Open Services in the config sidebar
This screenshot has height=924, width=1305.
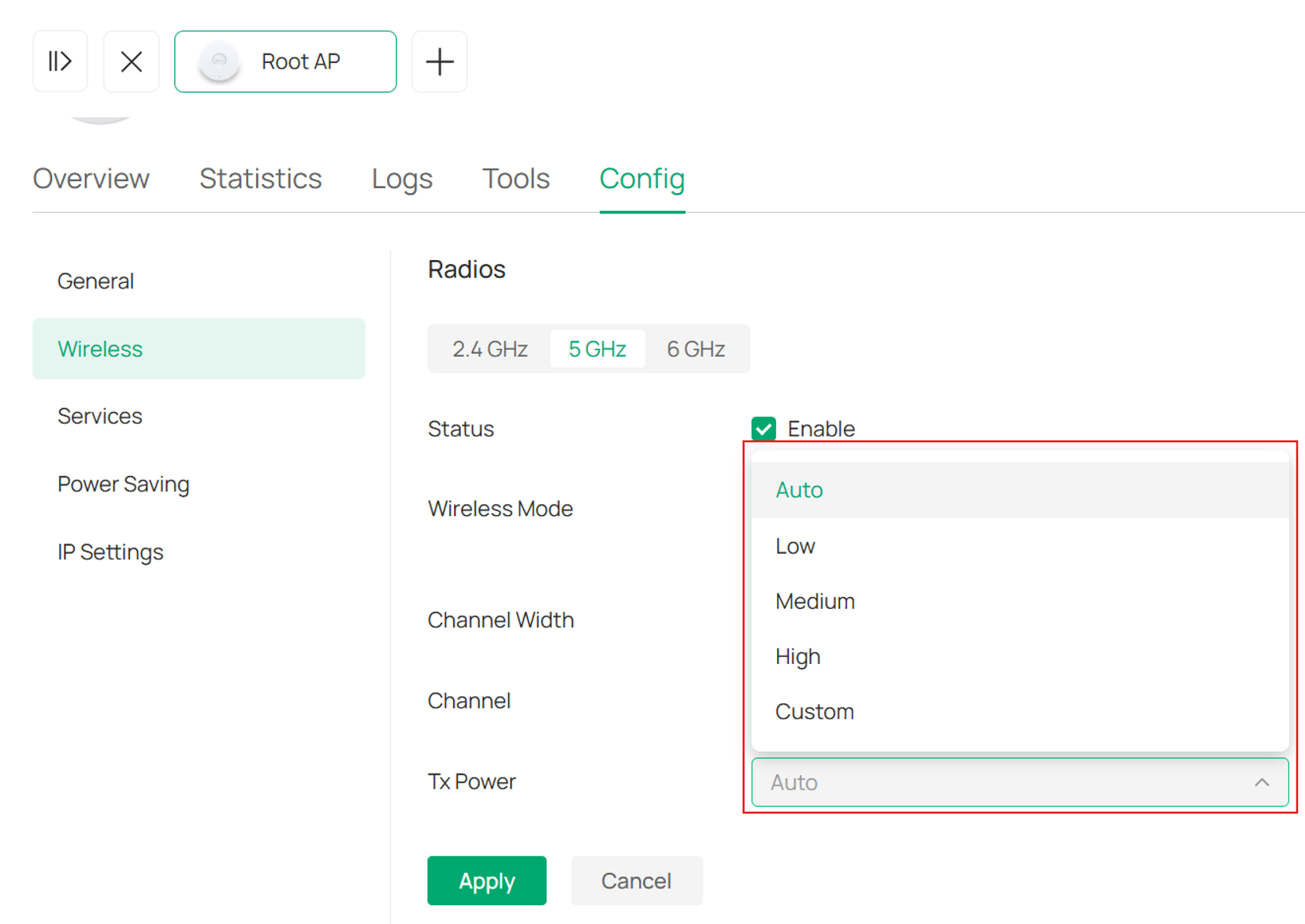[199, 416]
